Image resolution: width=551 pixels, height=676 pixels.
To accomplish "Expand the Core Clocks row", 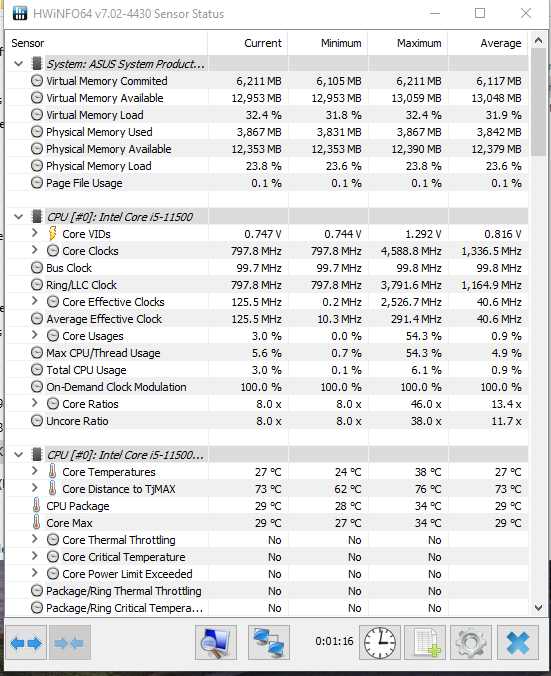I will click(35, 250).
